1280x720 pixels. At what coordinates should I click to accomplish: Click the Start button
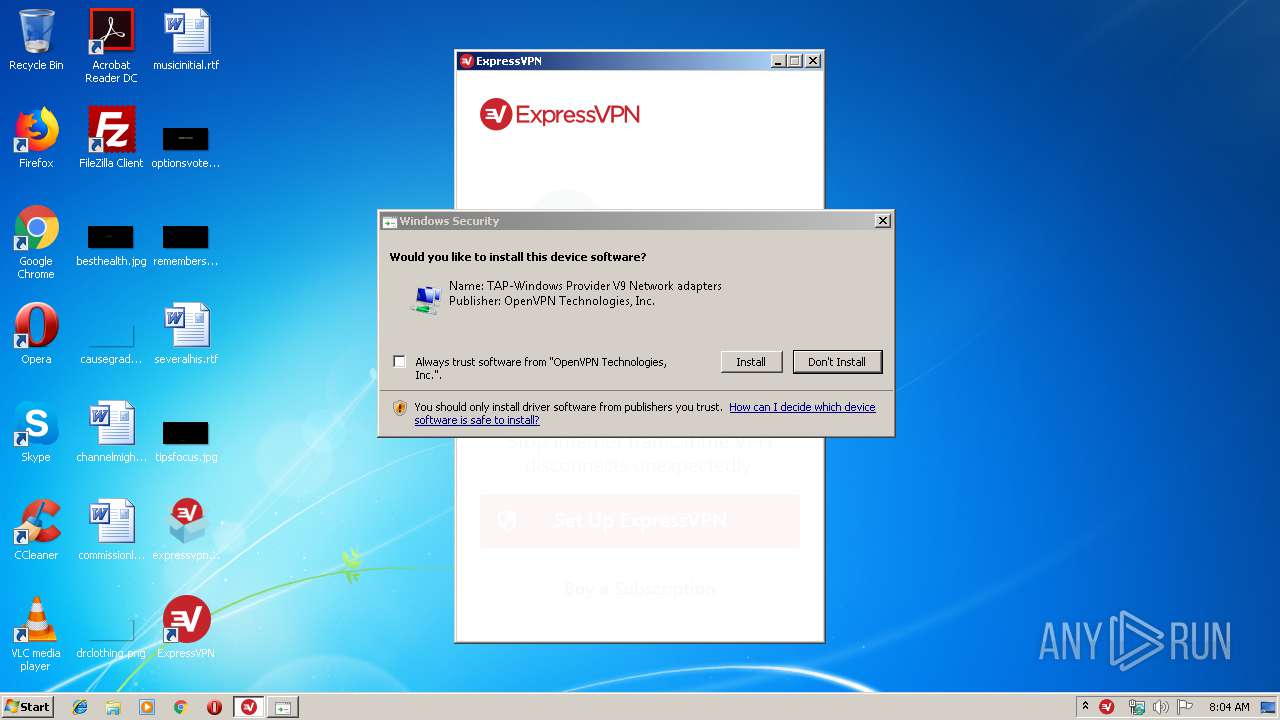(x=28, y=707)
